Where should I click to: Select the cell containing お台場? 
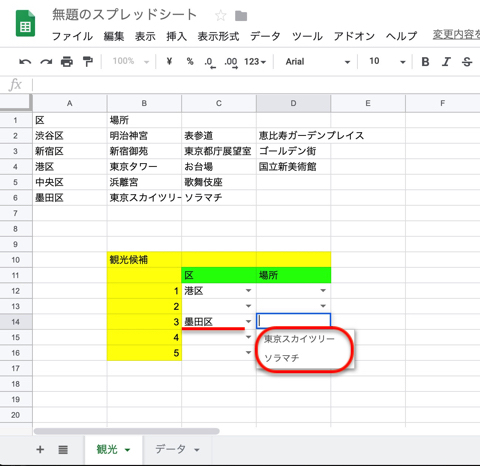pyautogui.click(x=219, y=167)
